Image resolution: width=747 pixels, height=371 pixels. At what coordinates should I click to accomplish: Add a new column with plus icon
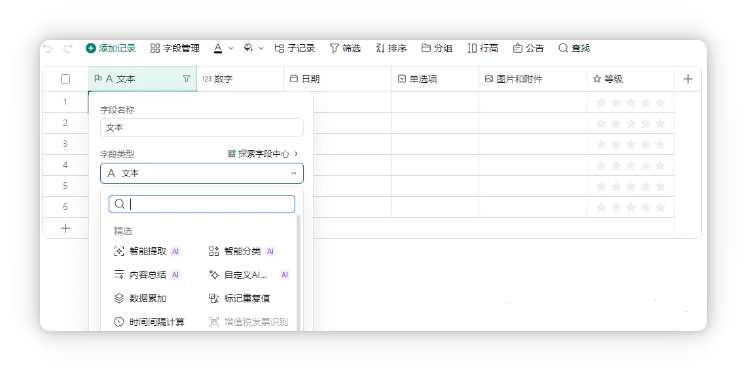point(688,79)
